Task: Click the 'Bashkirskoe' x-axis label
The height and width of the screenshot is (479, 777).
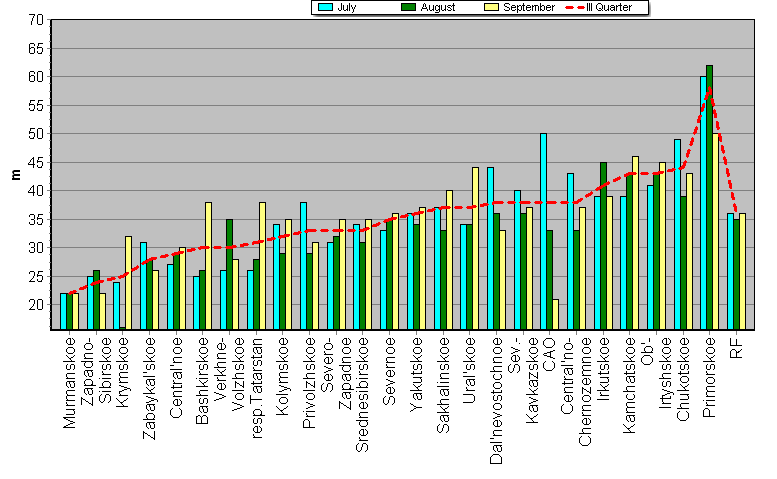Action: pos(202,381)
